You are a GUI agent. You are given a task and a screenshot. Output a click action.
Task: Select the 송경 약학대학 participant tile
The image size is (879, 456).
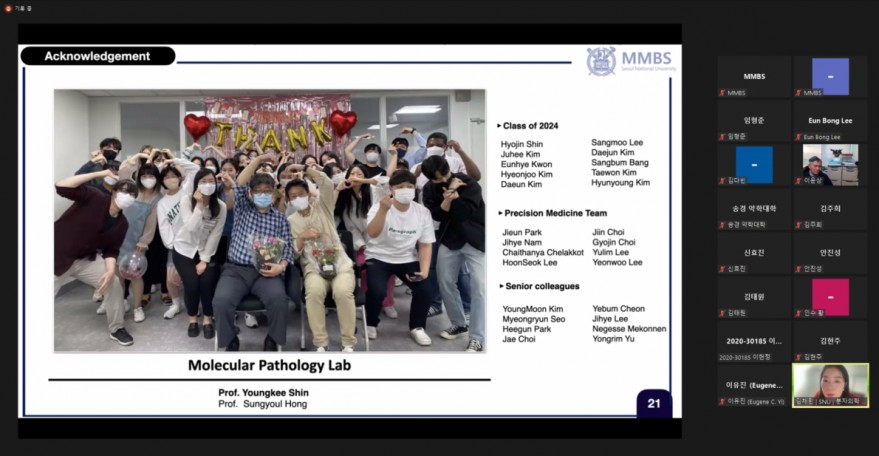click(755, 211)
